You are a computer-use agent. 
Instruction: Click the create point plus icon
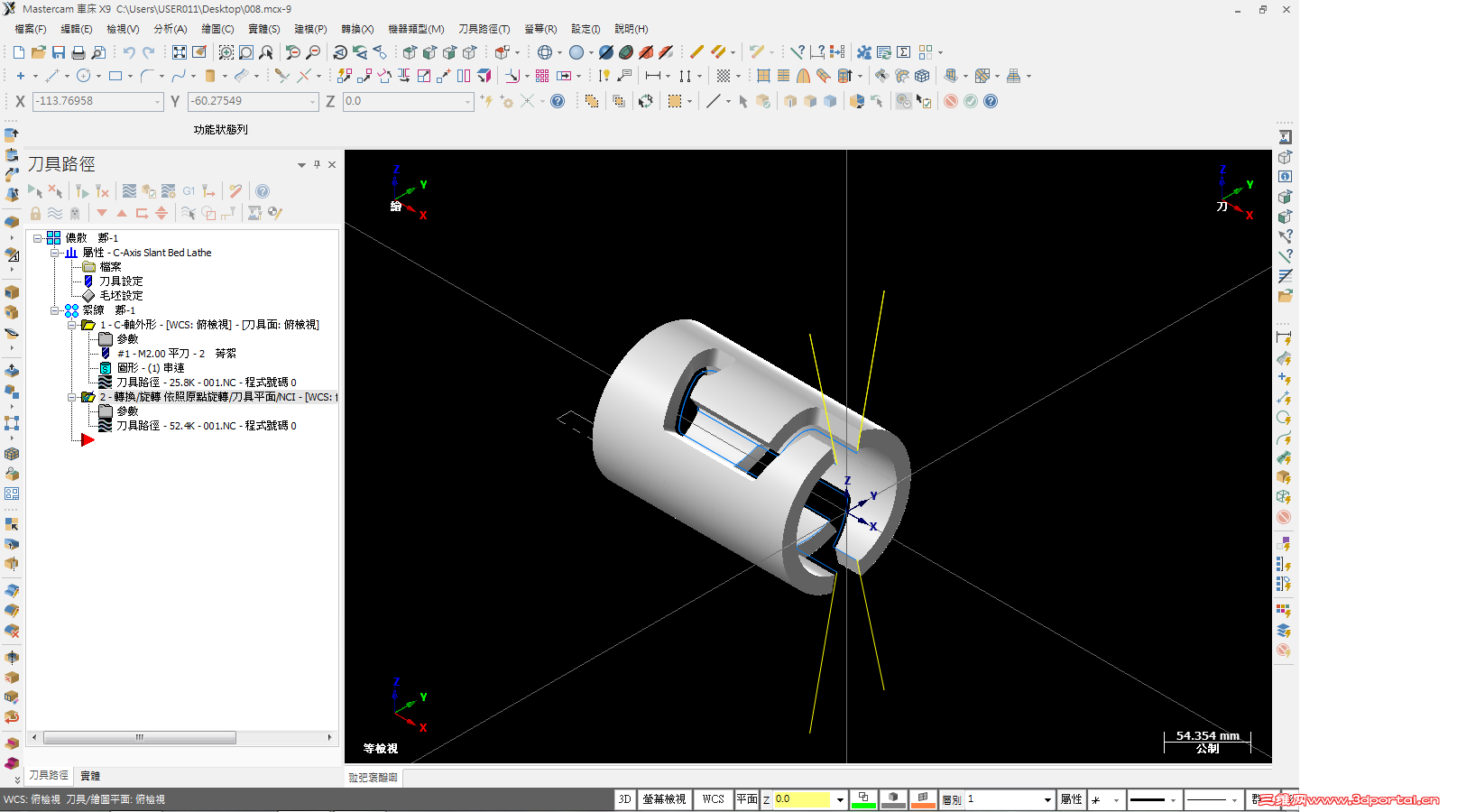pos(21,76)
